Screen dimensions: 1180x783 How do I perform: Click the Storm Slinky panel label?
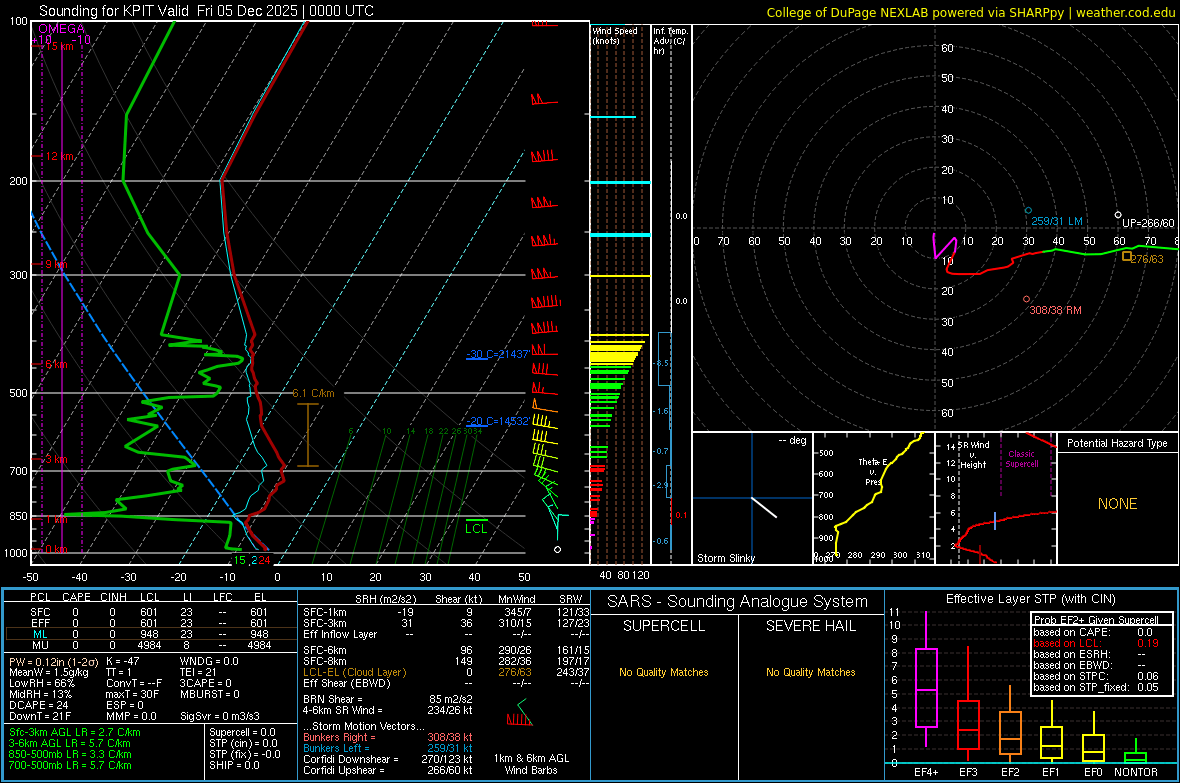tap(725, 558)
